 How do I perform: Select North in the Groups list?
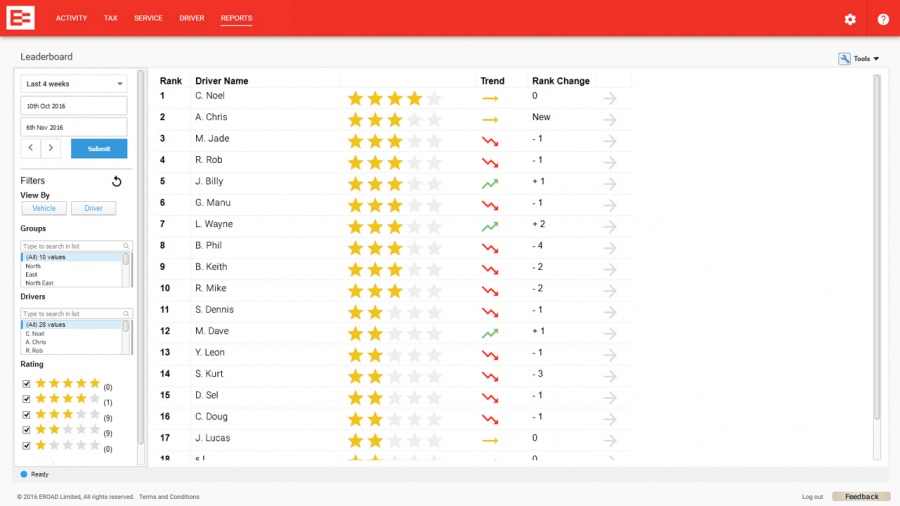(33, 266)
